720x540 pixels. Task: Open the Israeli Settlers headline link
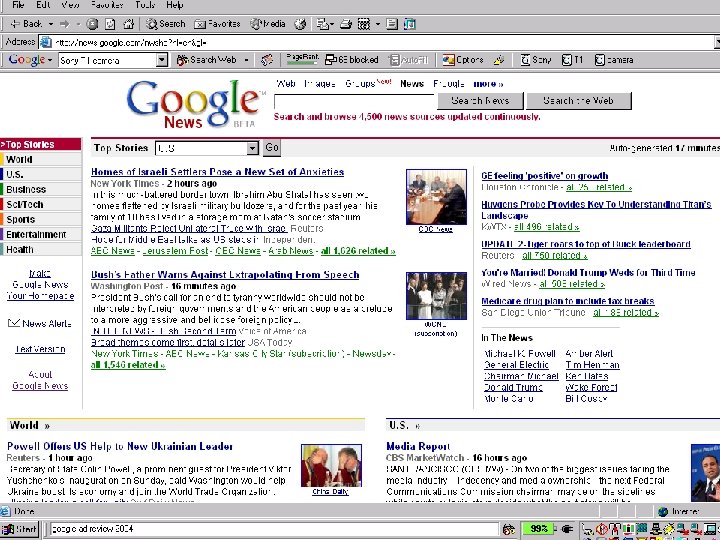pos(217,172)
